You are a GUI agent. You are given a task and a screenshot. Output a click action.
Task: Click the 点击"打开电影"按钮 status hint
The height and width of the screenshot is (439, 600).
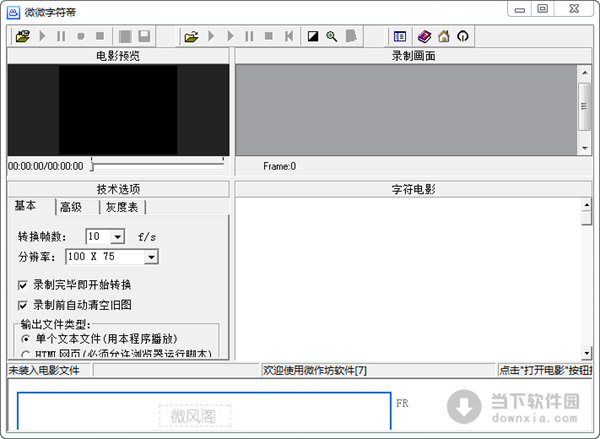pos(546,370)
